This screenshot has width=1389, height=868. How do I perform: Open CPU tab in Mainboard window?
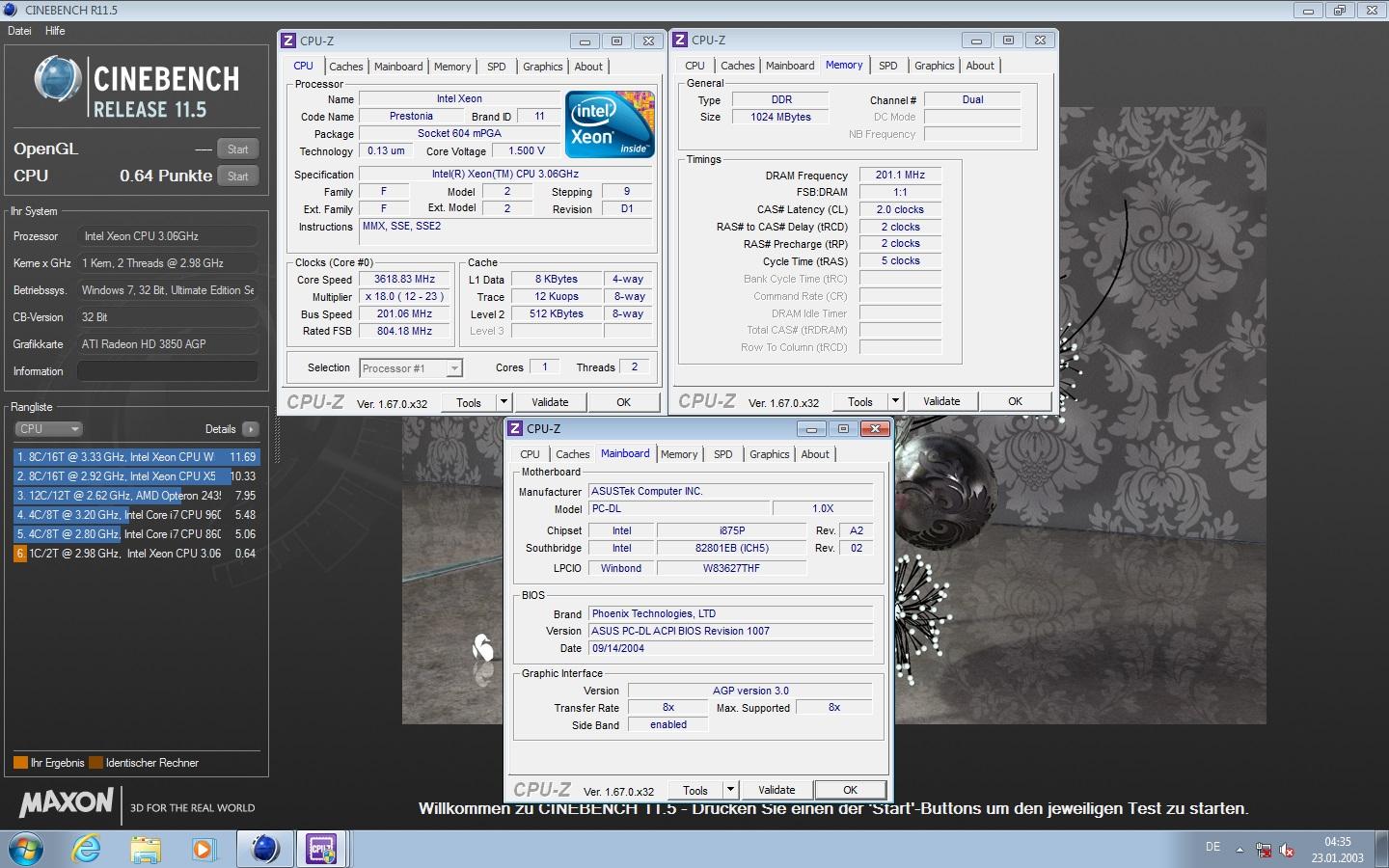pos(530,454)
